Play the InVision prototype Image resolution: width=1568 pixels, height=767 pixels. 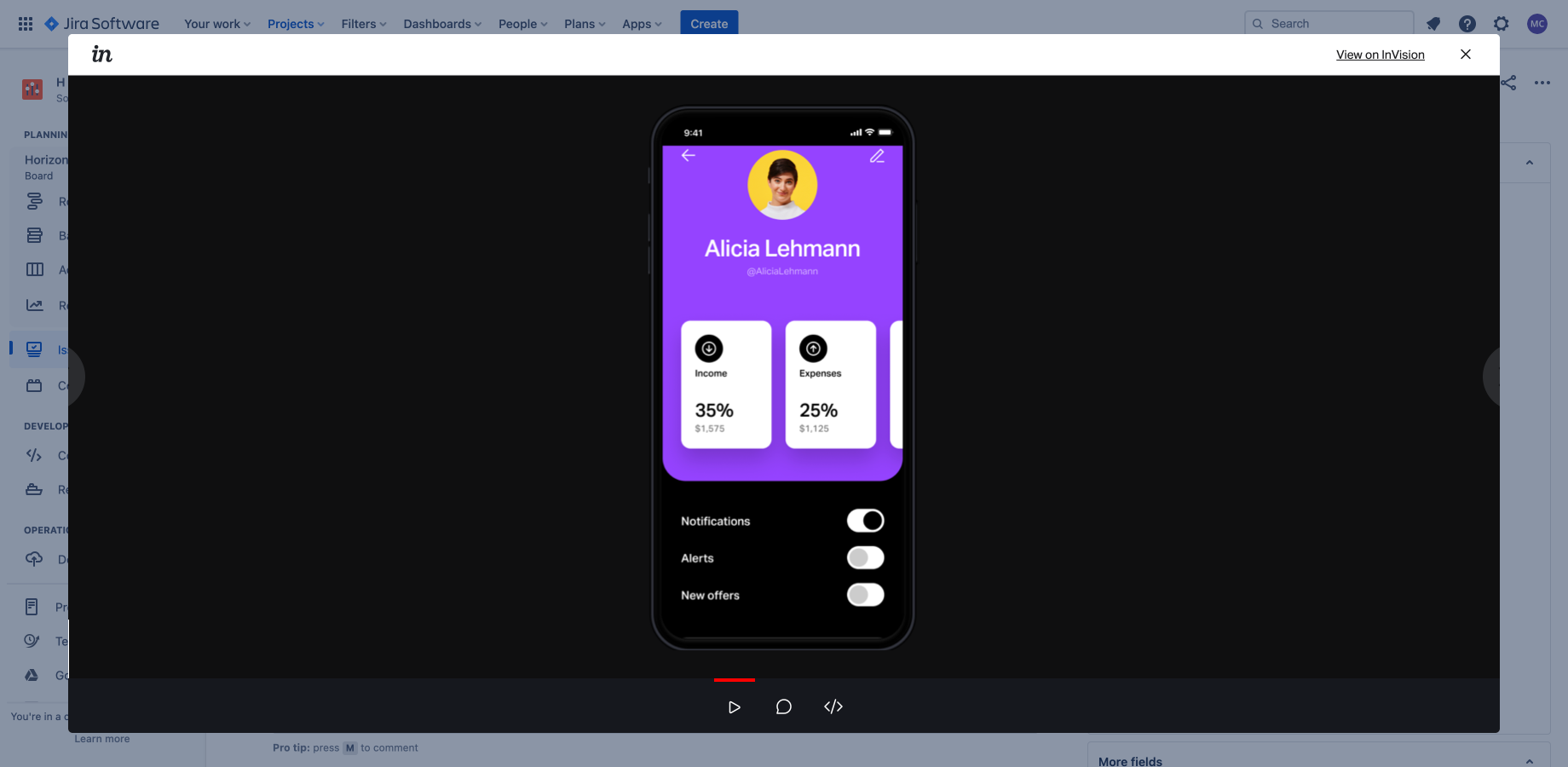point(734,706)
